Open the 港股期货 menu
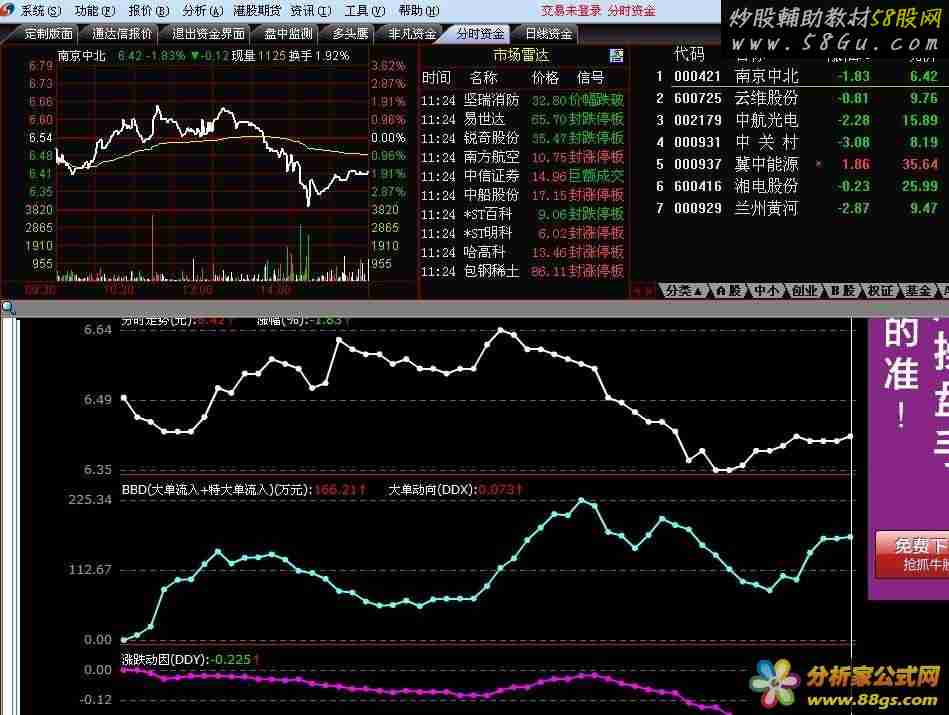Image resolution: width=949 pixels, height=715 pixels. 257,11
